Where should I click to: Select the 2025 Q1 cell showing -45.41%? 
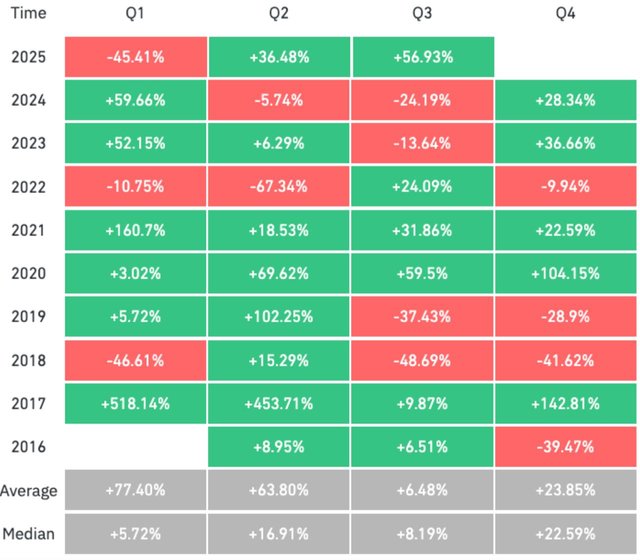pyautogui.click(x=137, y=57)
